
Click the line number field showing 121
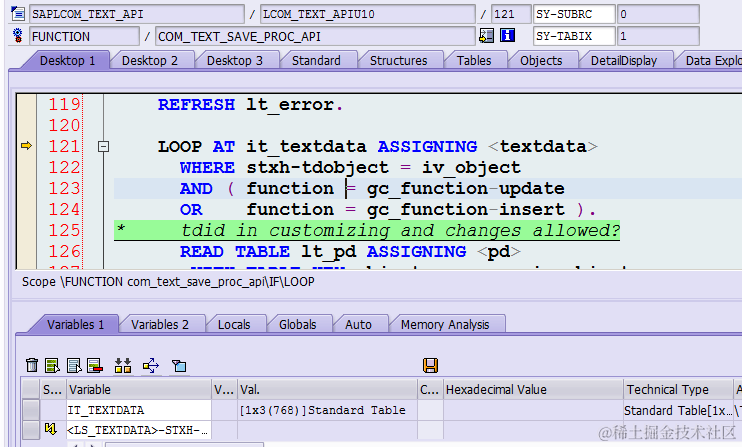pos(511,14)
